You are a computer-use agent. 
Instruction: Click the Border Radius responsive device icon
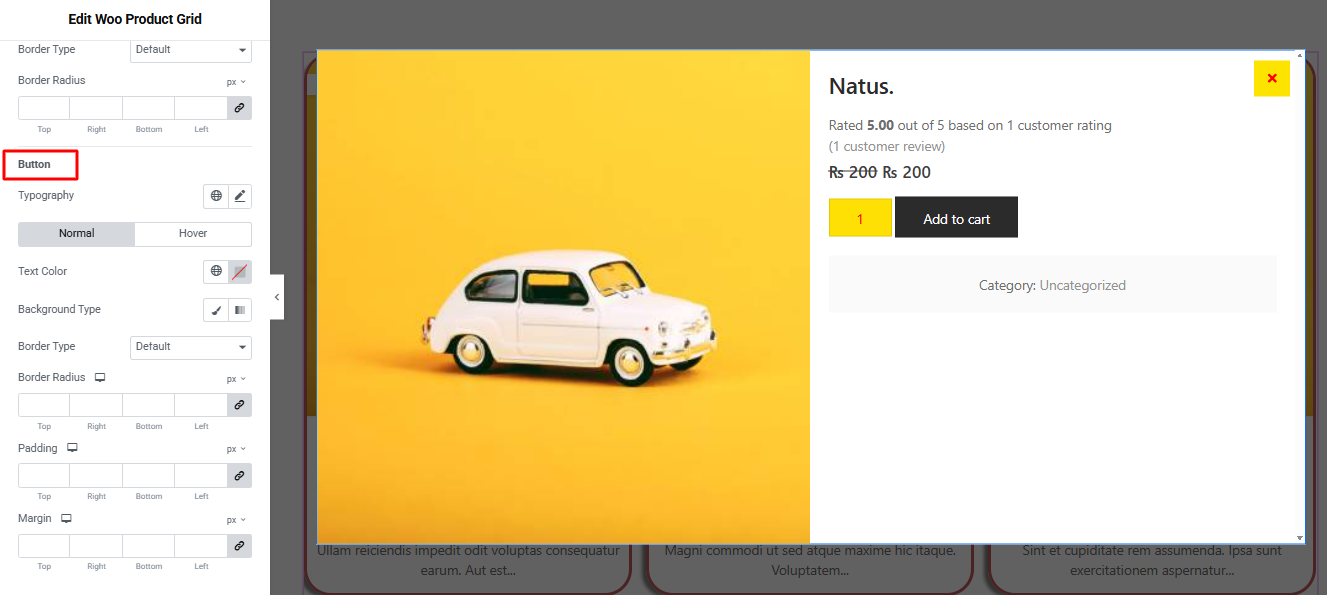point(100,377)
